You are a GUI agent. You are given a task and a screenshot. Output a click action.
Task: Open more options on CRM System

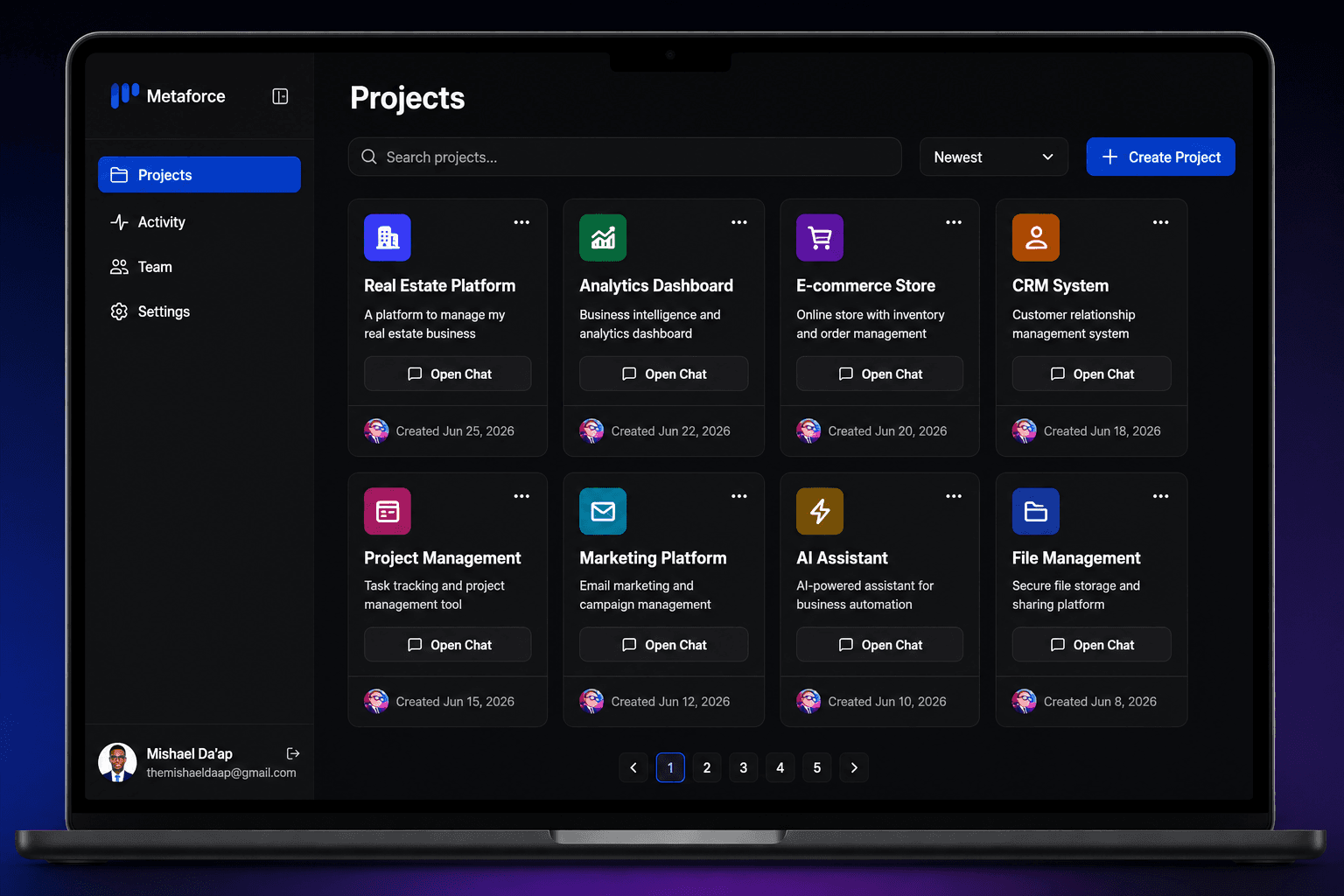coord(1161,222)
